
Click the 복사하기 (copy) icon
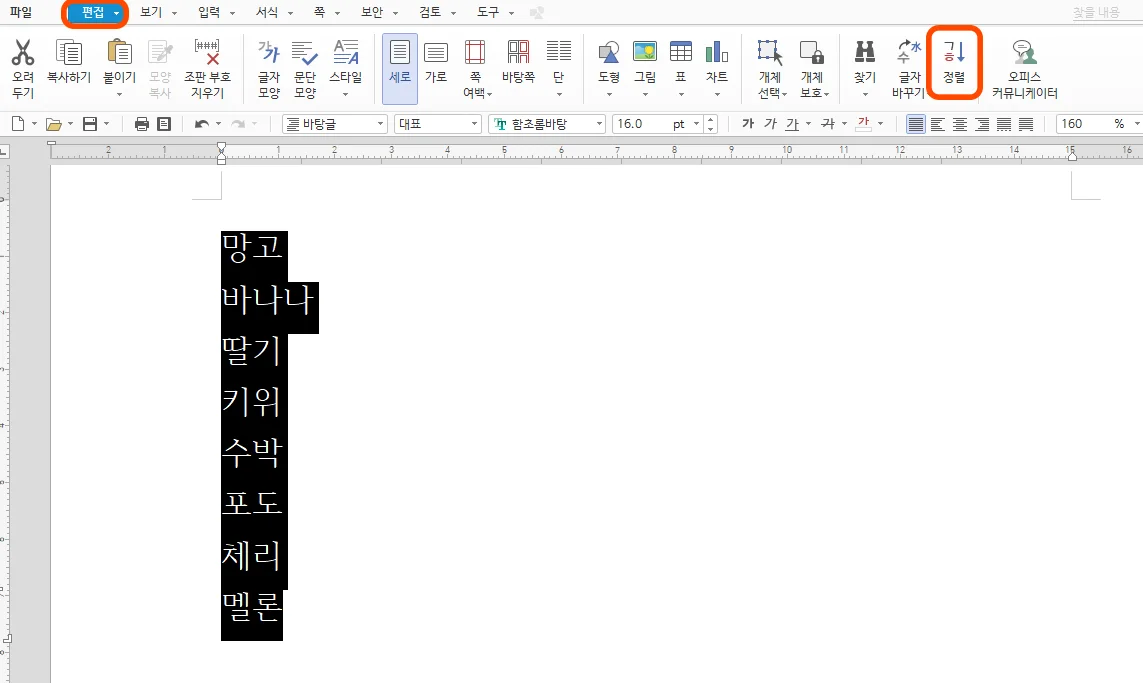tap(69, 52)
